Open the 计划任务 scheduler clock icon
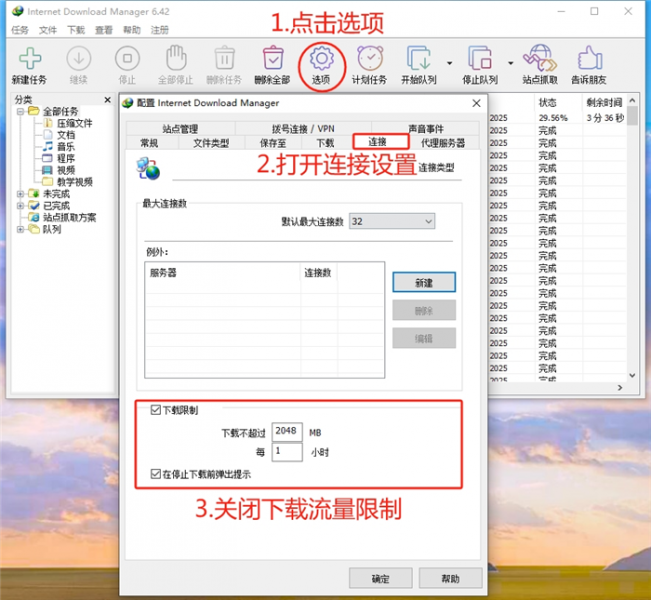651x600 pixels. (370, 58)
